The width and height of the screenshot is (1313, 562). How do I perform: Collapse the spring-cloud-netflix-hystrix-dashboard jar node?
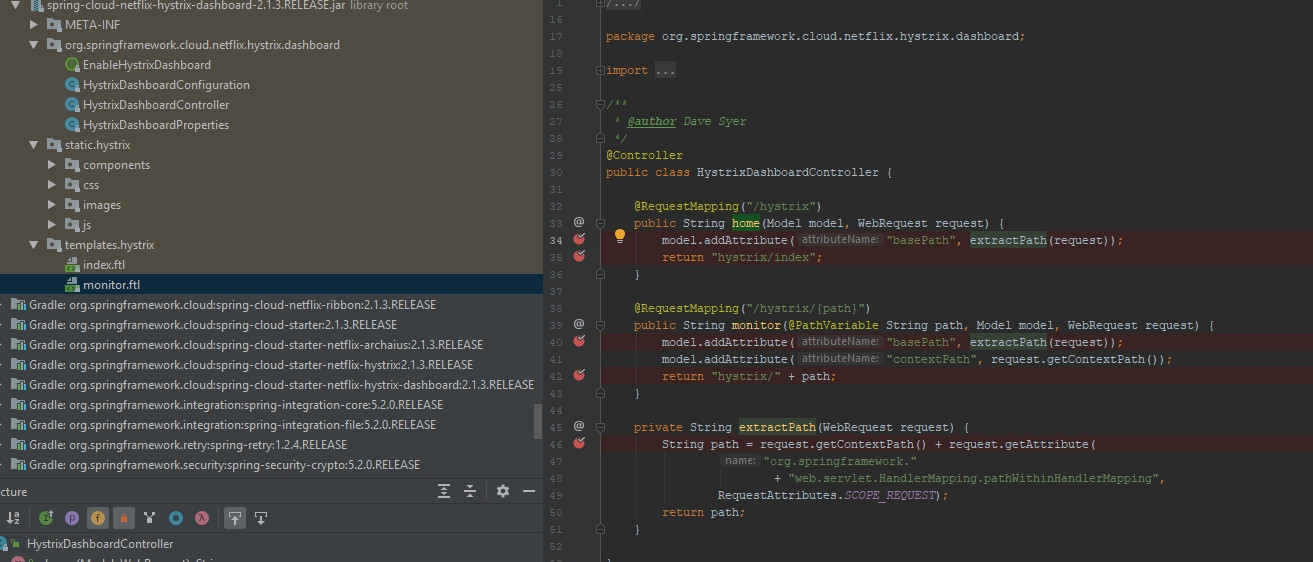[x=17, y=5]
